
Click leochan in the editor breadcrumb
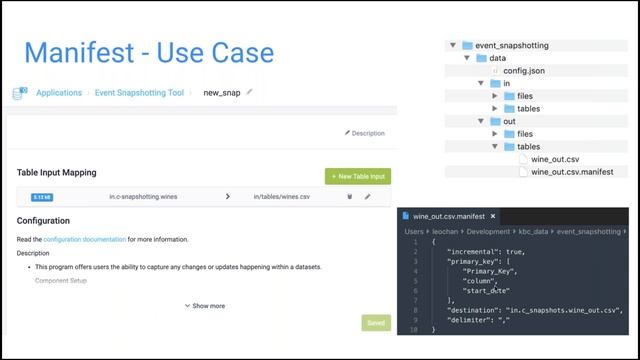click(x=445, y=231)
